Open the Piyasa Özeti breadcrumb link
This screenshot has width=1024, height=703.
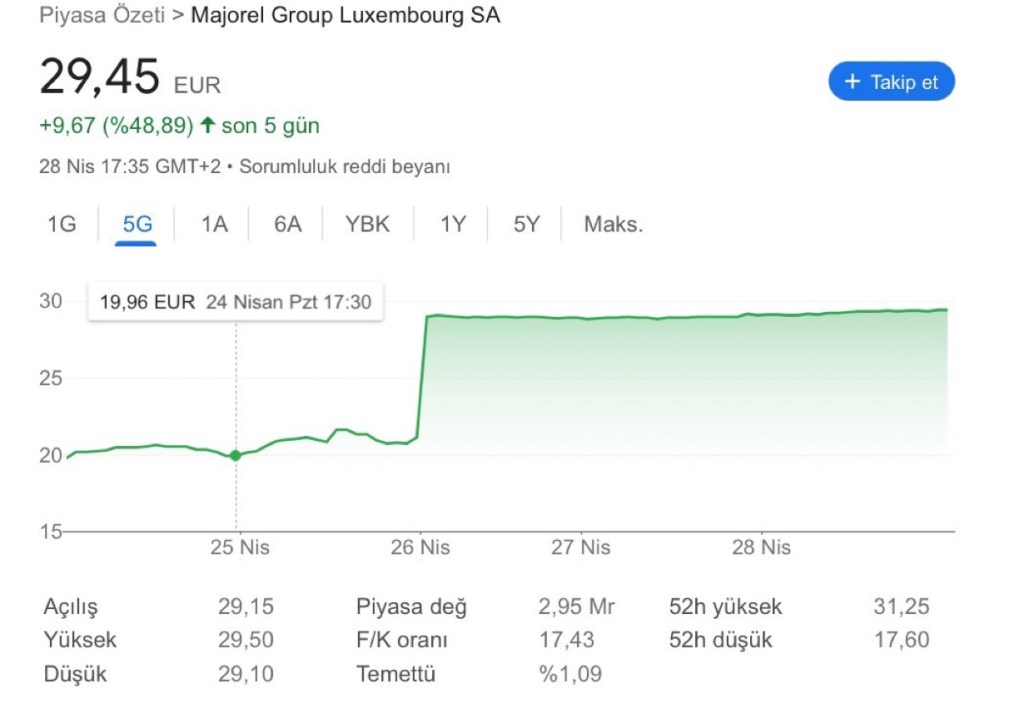coord(101,16)
